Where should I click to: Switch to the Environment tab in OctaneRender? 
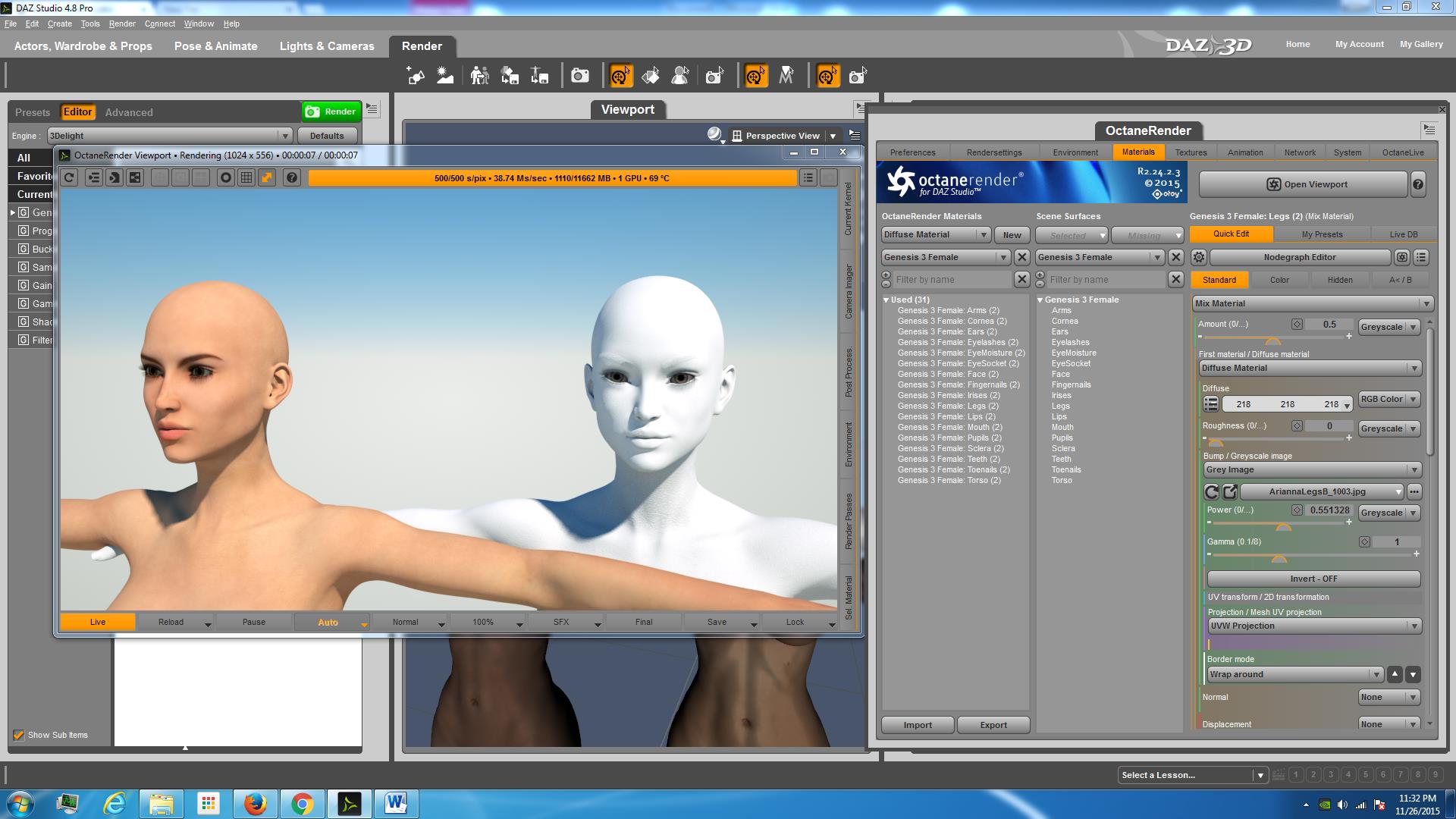(x=1075, y=152)
